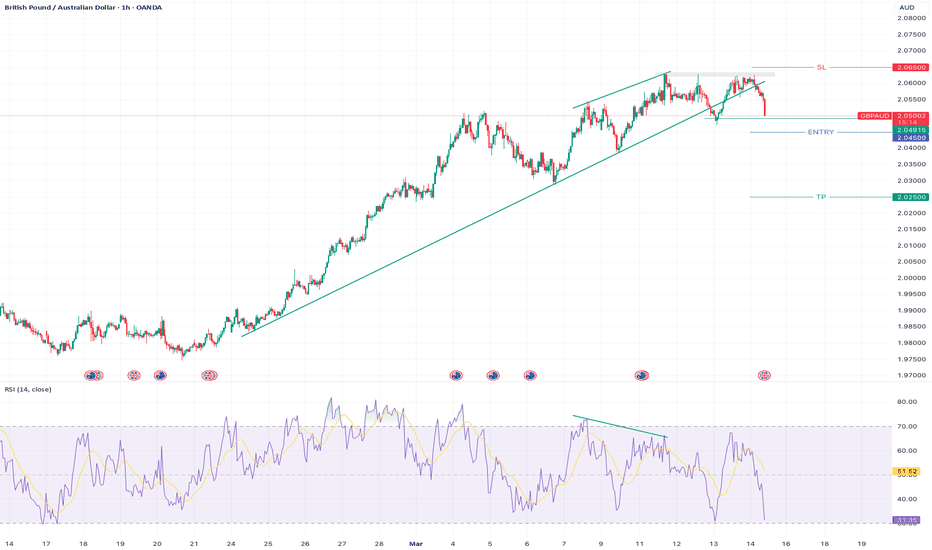Click the green 2.02500 take-profit price tag
Image resolution: width=932 pixels, height=550 pixels.
pyautogui.click(x=911, y=197)
